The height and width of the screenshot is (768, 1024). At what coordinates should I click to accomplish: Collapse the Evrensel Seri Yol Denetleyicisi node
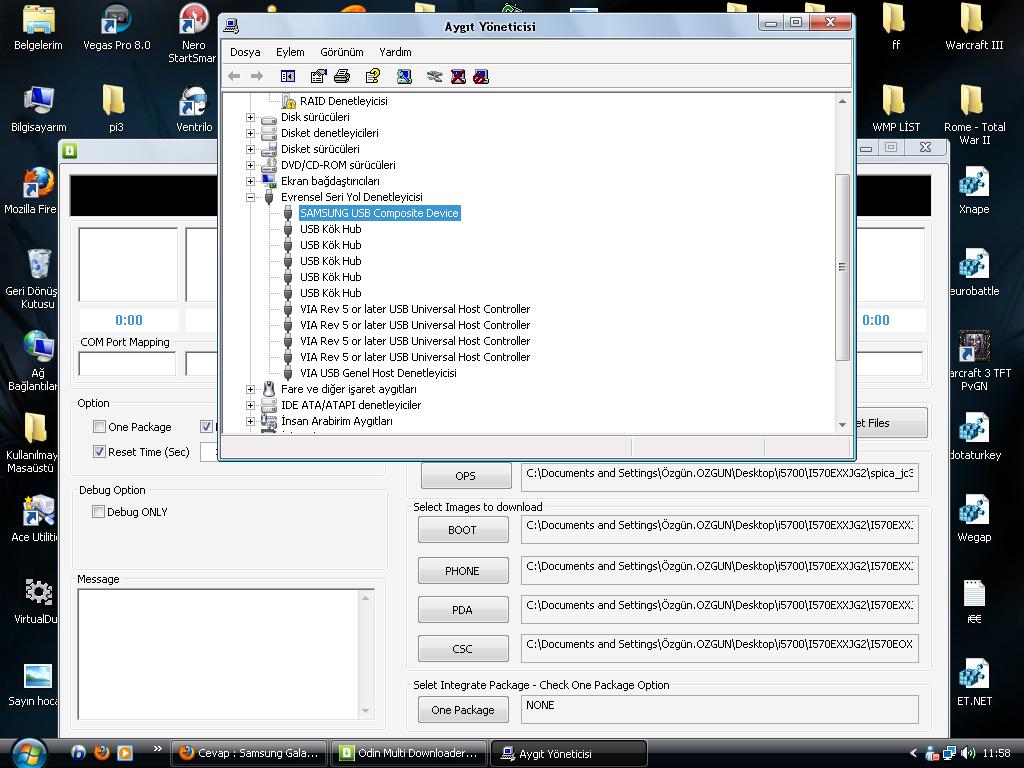click(x=250, y=197)
